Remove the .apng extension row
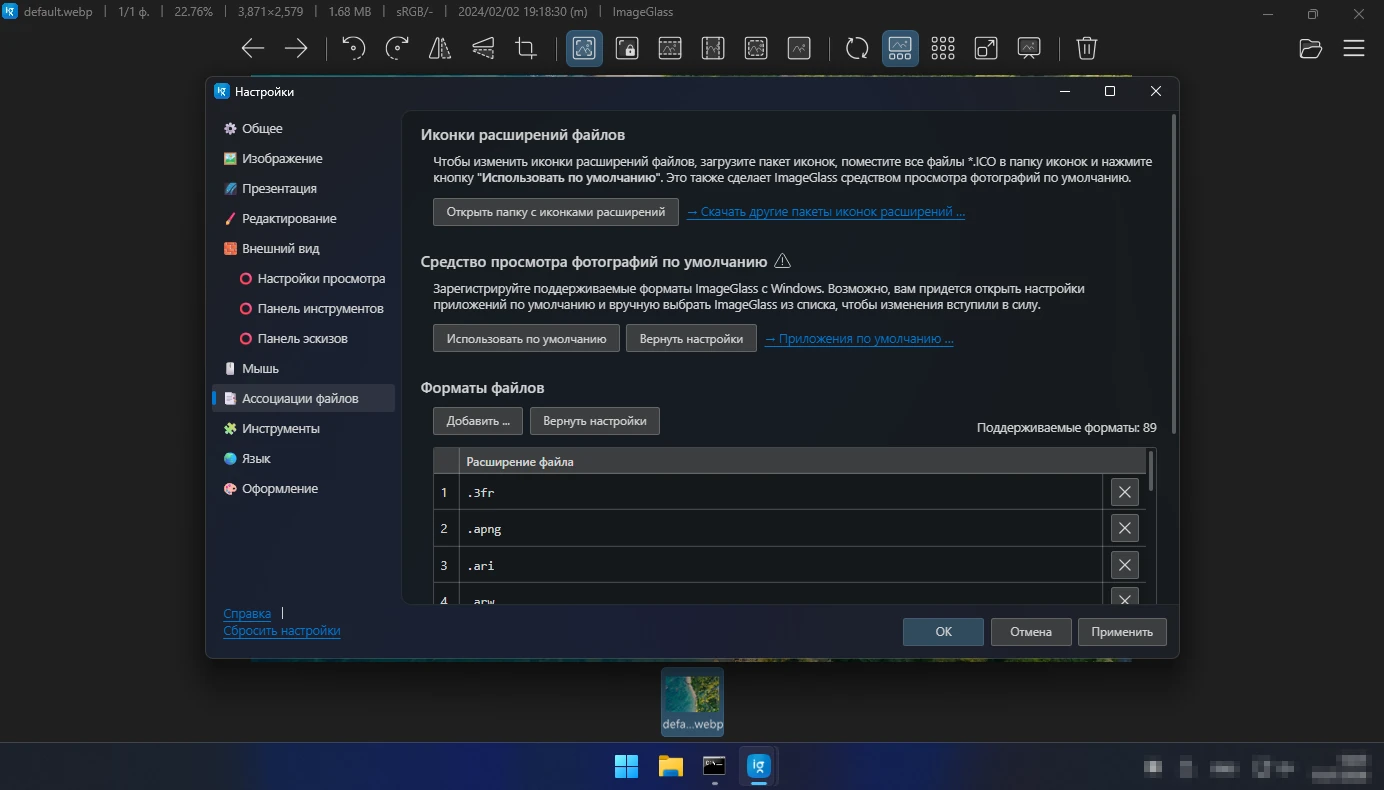Viewport: 1384px width, 790px height. pyautogui.click(x=1125, y=529)
